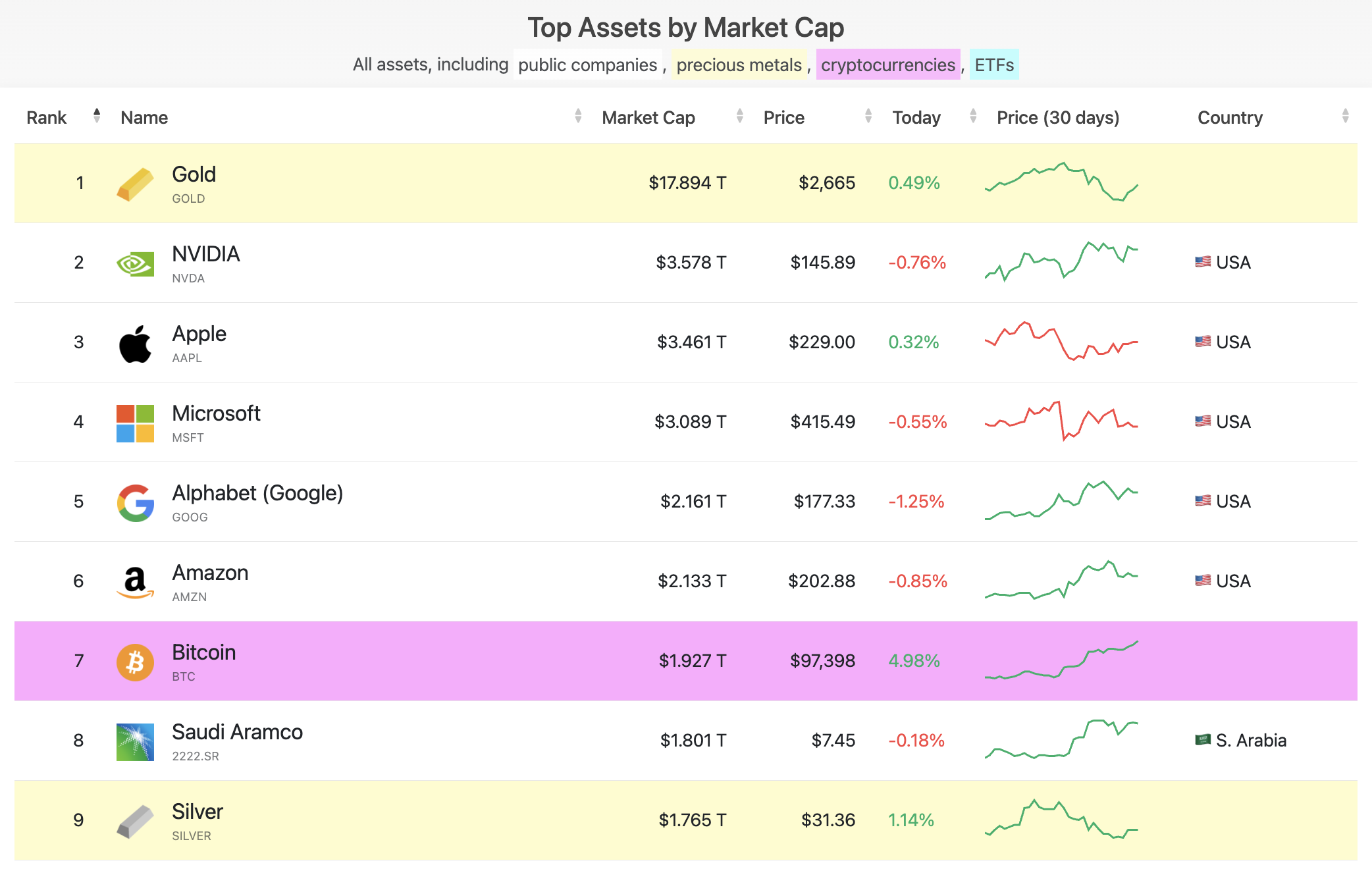The image size is (1372, 869).
Task: Click the Google G logo
Action: 135,503
